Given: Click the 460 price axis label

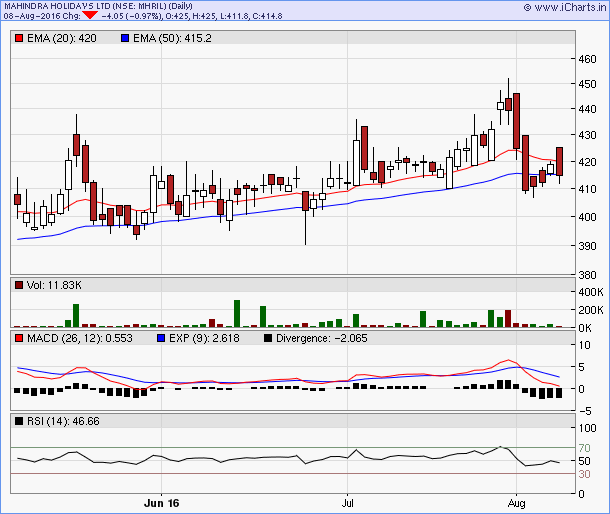Looking at the screenshot, I should point(587,59).
